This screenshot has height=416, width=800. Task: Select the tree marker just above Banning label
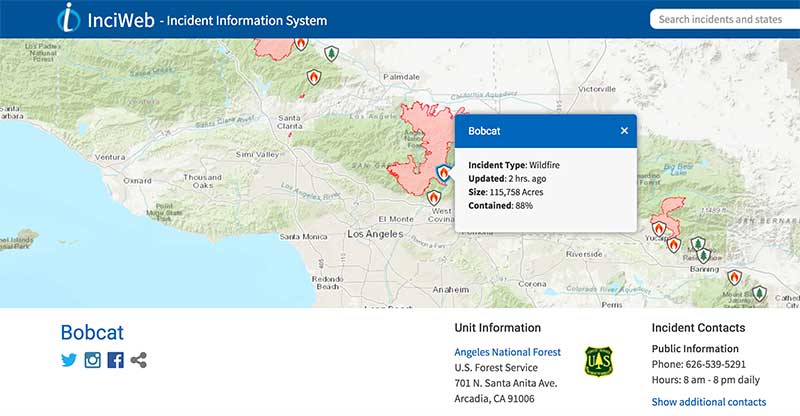click(704, 255)
